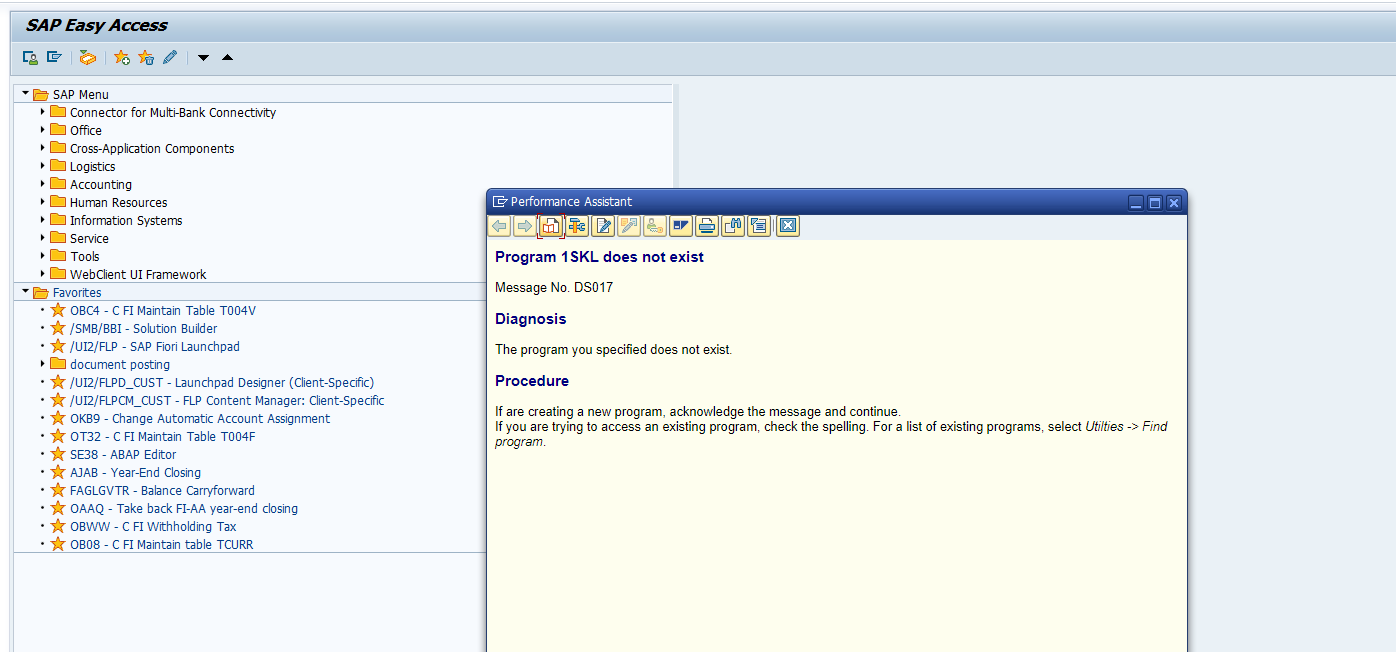Select OT32 - C FI Maintain Table T004F
1396x652 pixels.
click(163, 437)
